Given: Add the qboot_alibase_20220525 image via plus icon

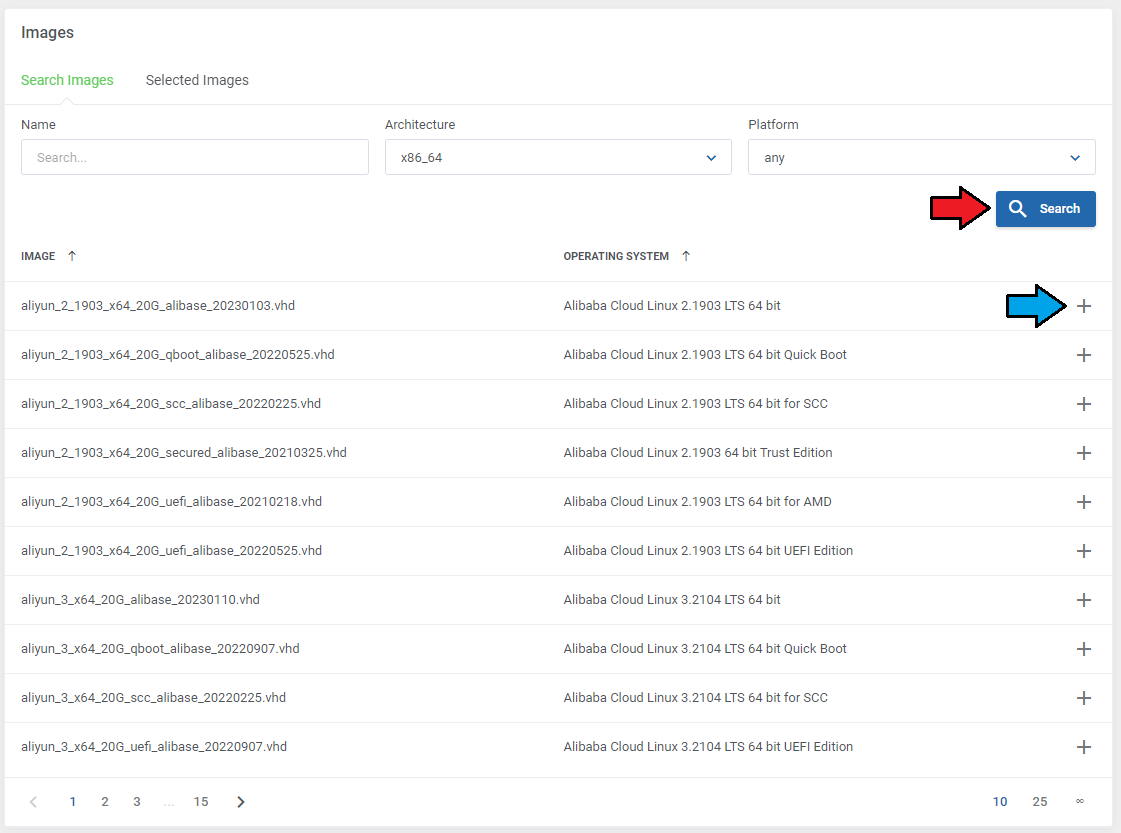Looking at the screenshot, I should tap(1084, 355).
